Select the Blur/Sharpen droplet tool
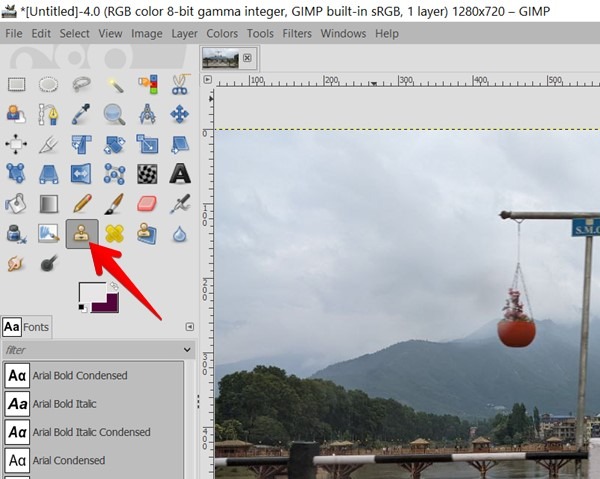 (x=179, y=234)
